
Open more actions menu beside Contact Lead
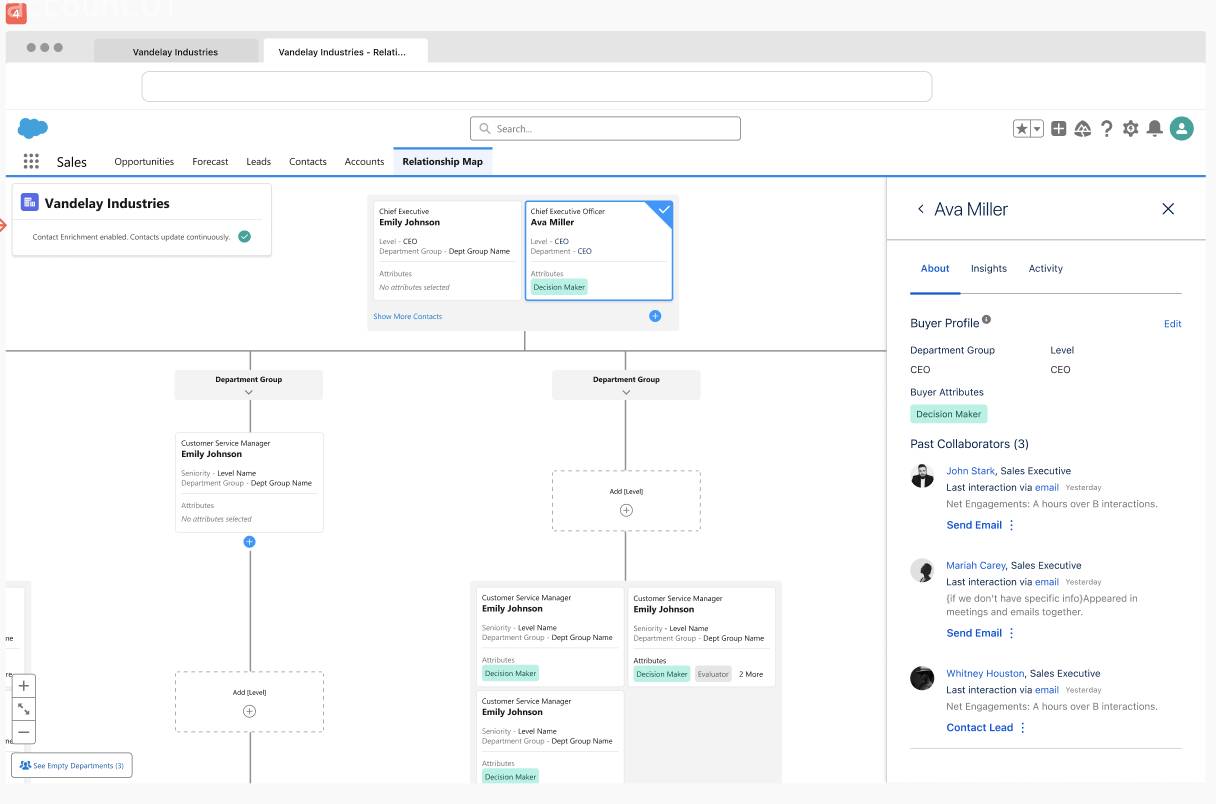[x=1022, y=727]
